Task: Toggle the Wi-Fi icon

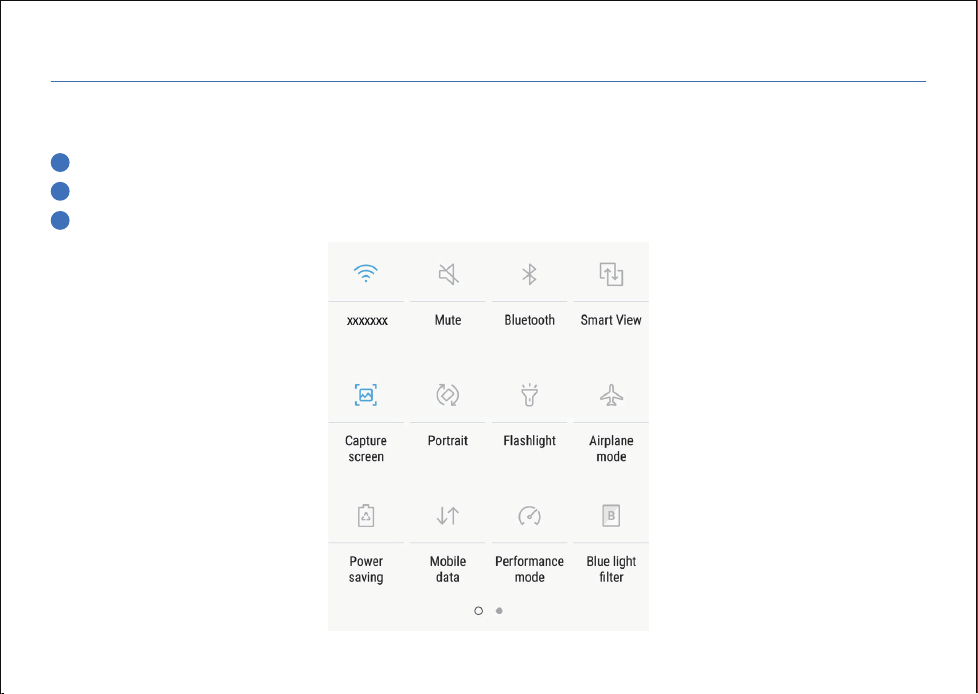Action: click(366, 274)
